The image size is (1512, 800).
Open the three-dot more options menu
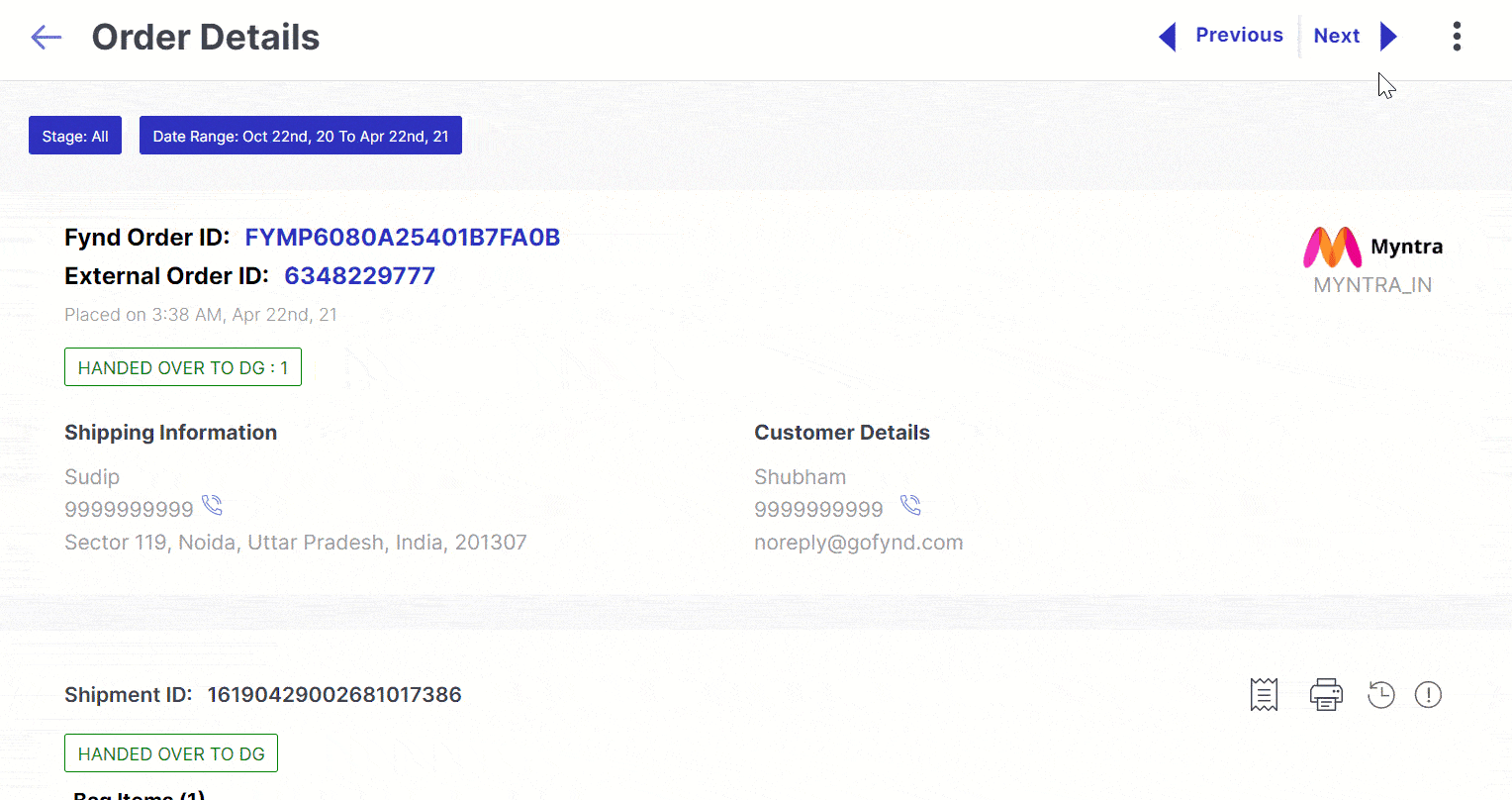[1457, 37]
